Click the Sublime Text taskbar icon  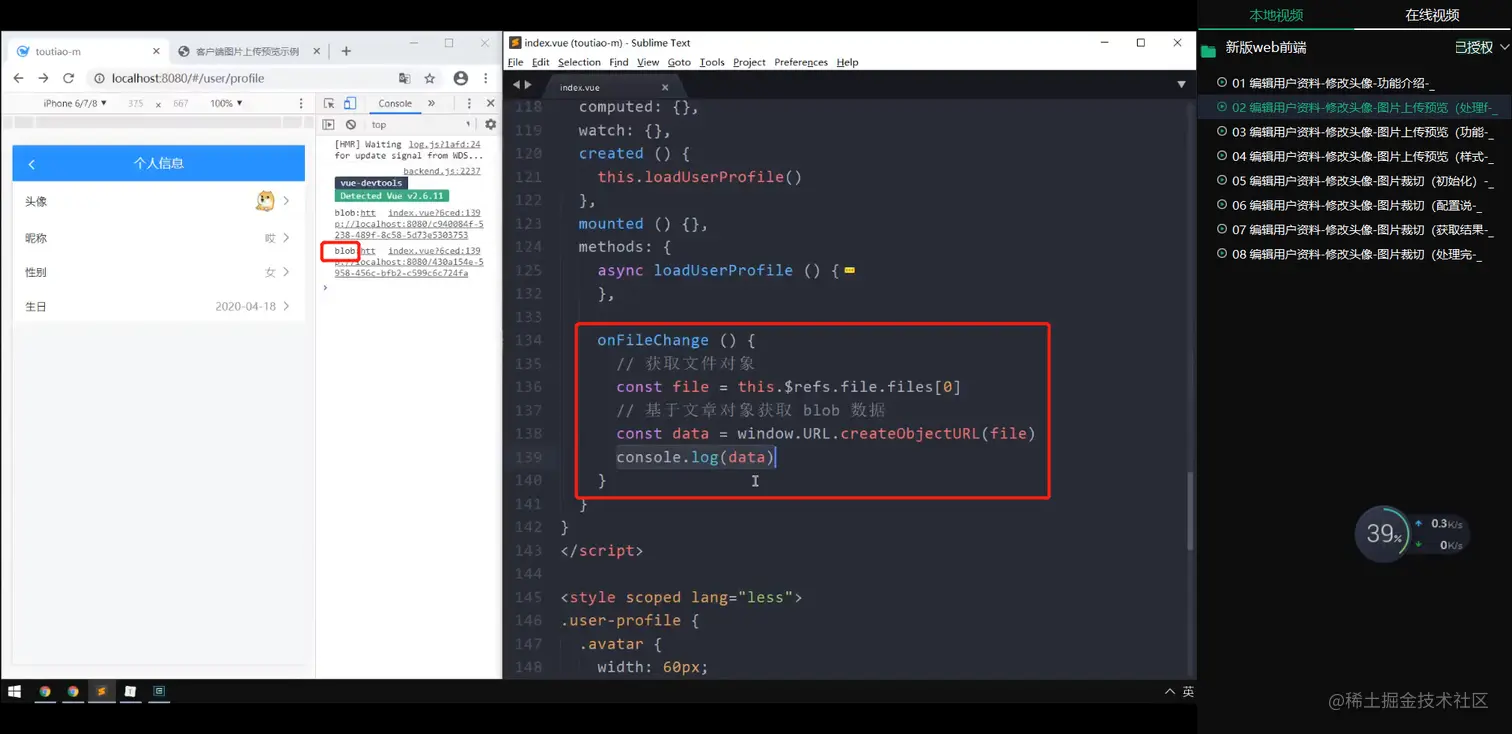click(x=101, y=691)
